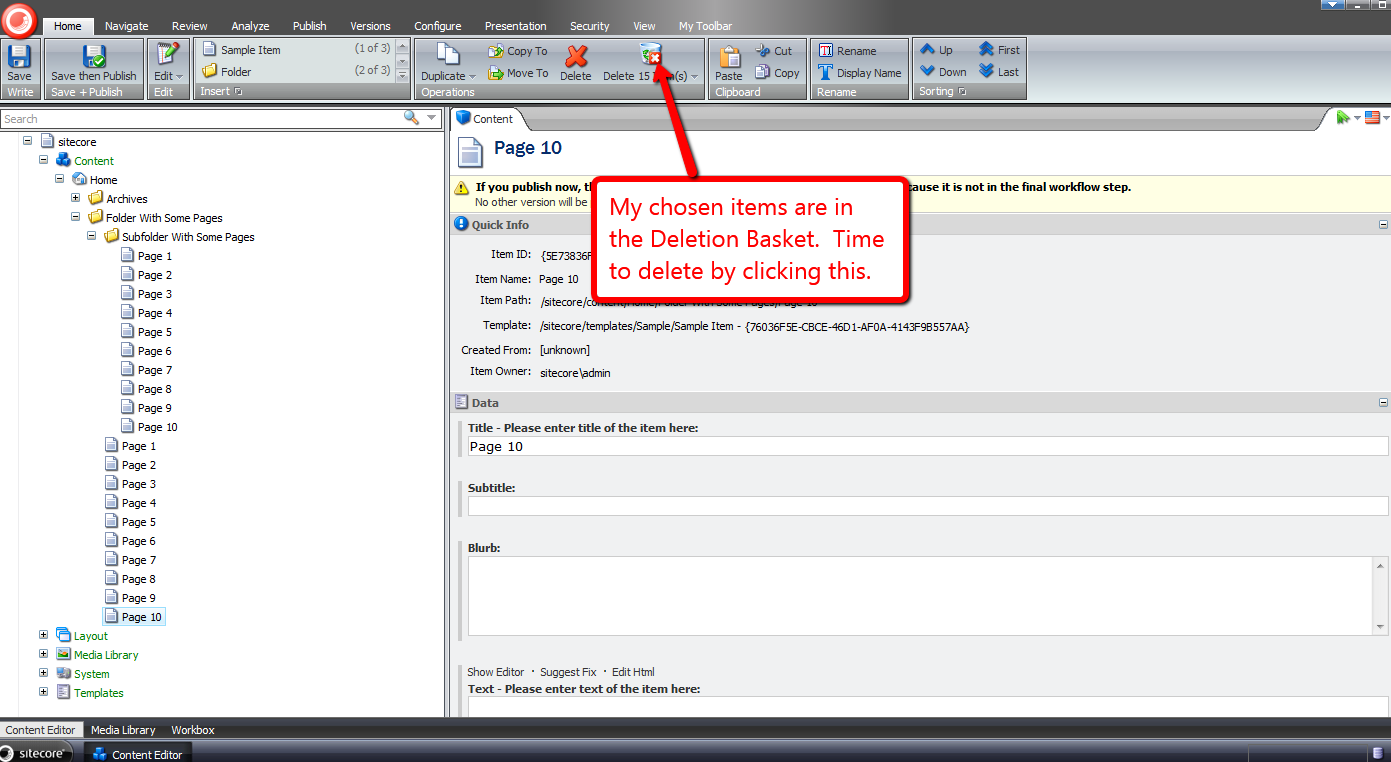Click the Save then Publish icon
The width and height of the screenshot is (1391, 762).
point(94,58)
